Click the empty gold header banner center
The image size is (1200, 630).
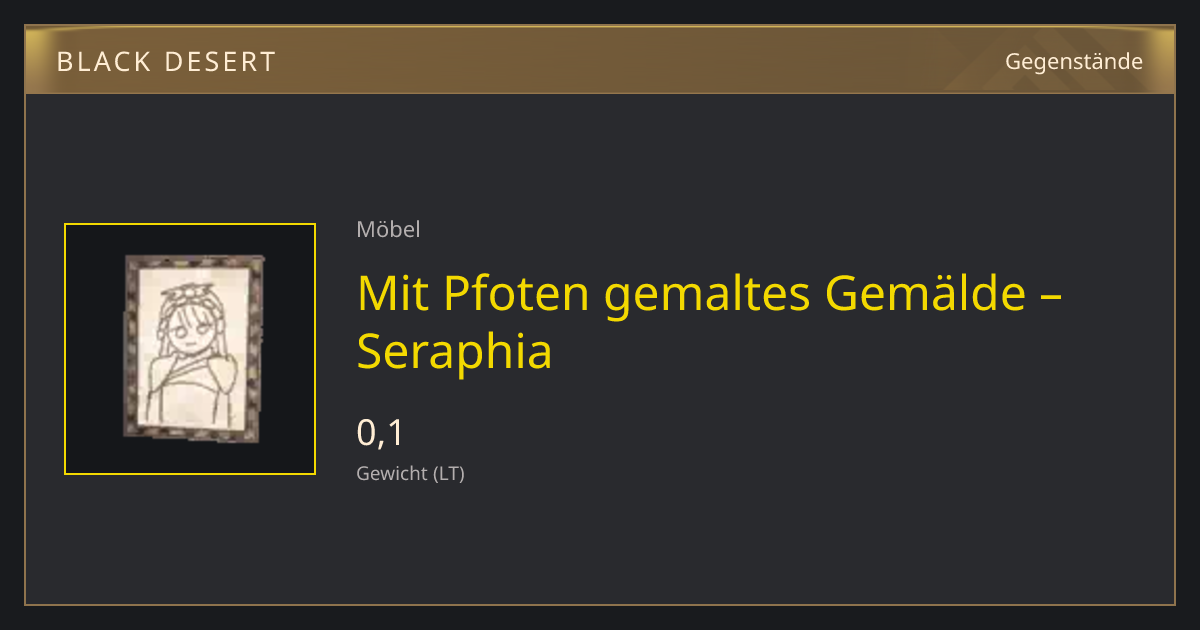coord(600,60)
